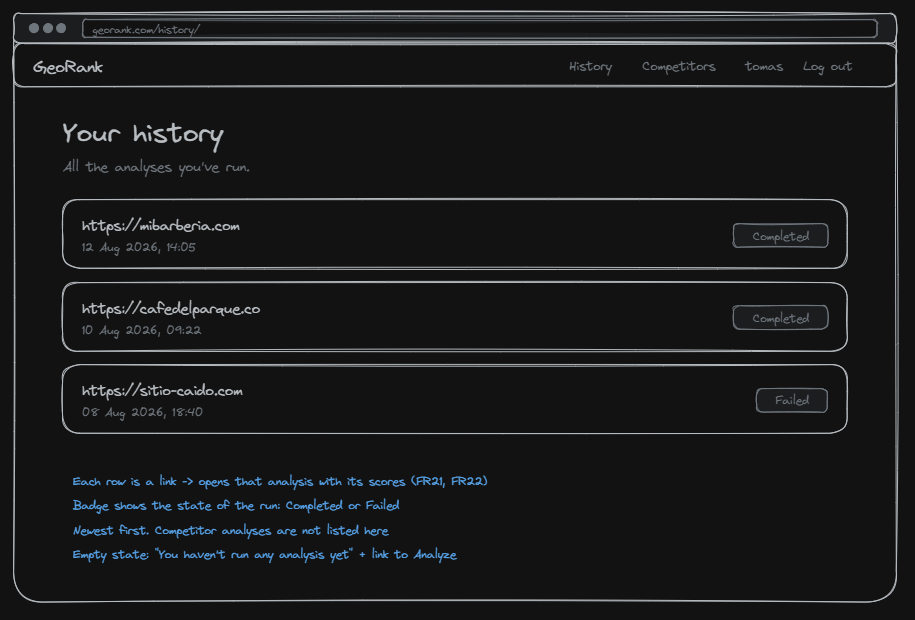
Task: Click the Your history heading
Action: coord(143,135)
